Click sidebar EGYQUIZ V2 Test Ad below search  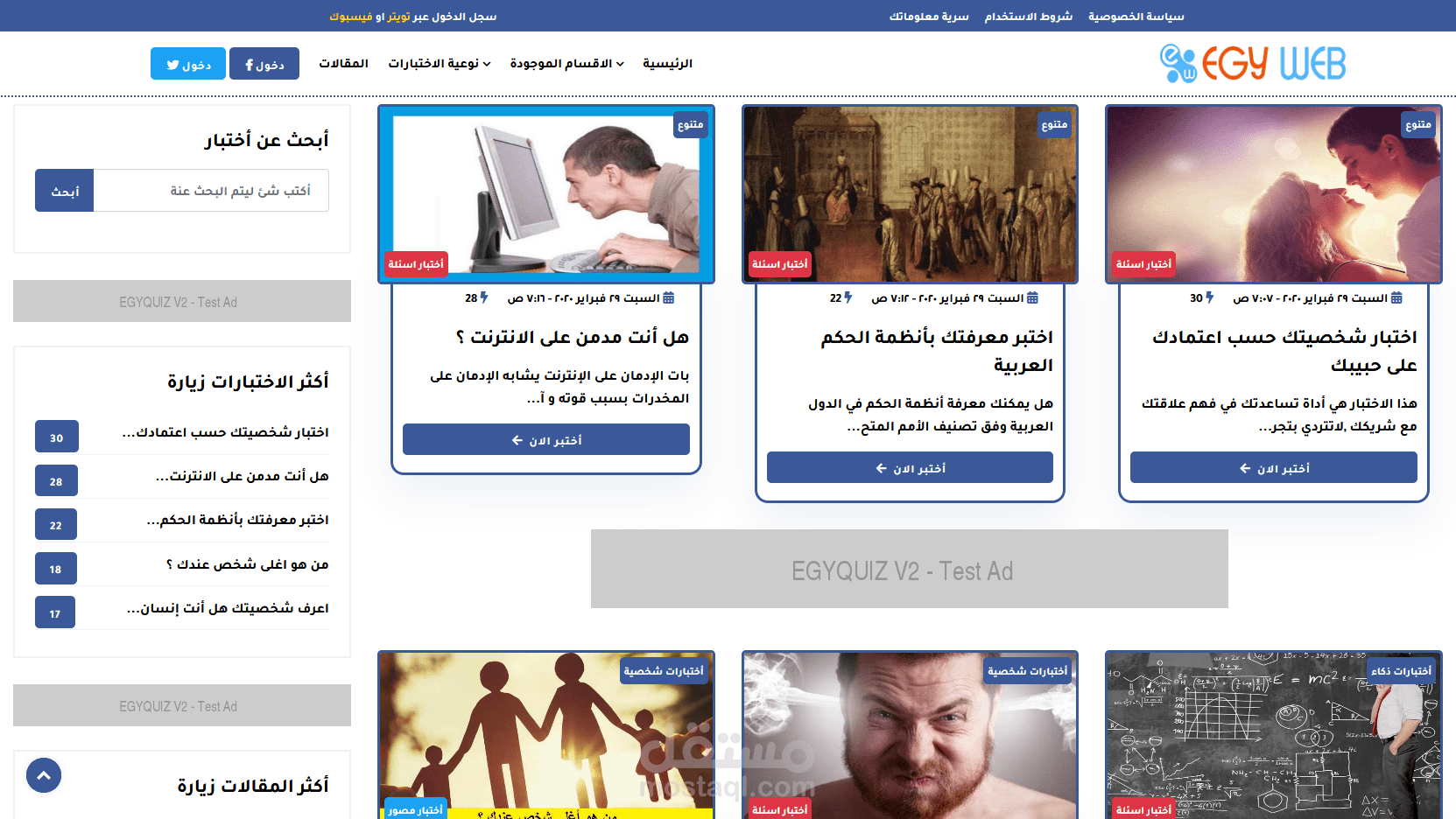point(182,301)
